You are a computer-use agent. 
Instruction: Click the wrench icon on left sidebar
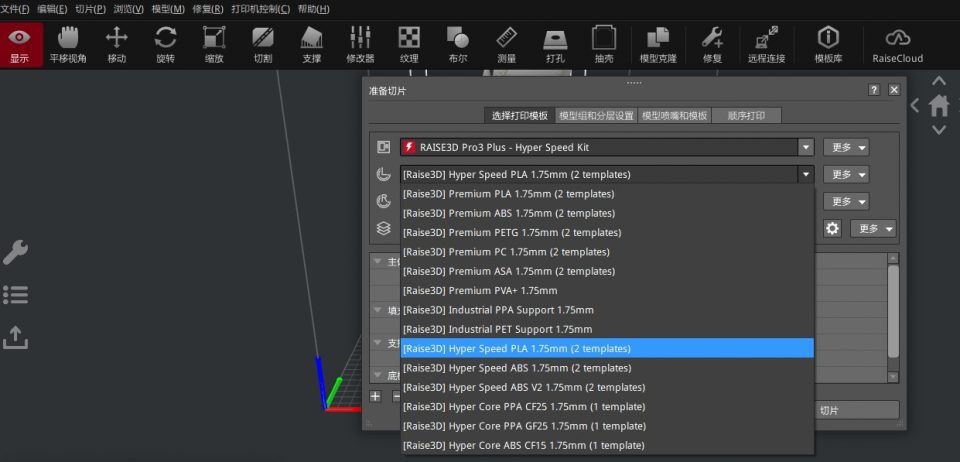[15, 252]
